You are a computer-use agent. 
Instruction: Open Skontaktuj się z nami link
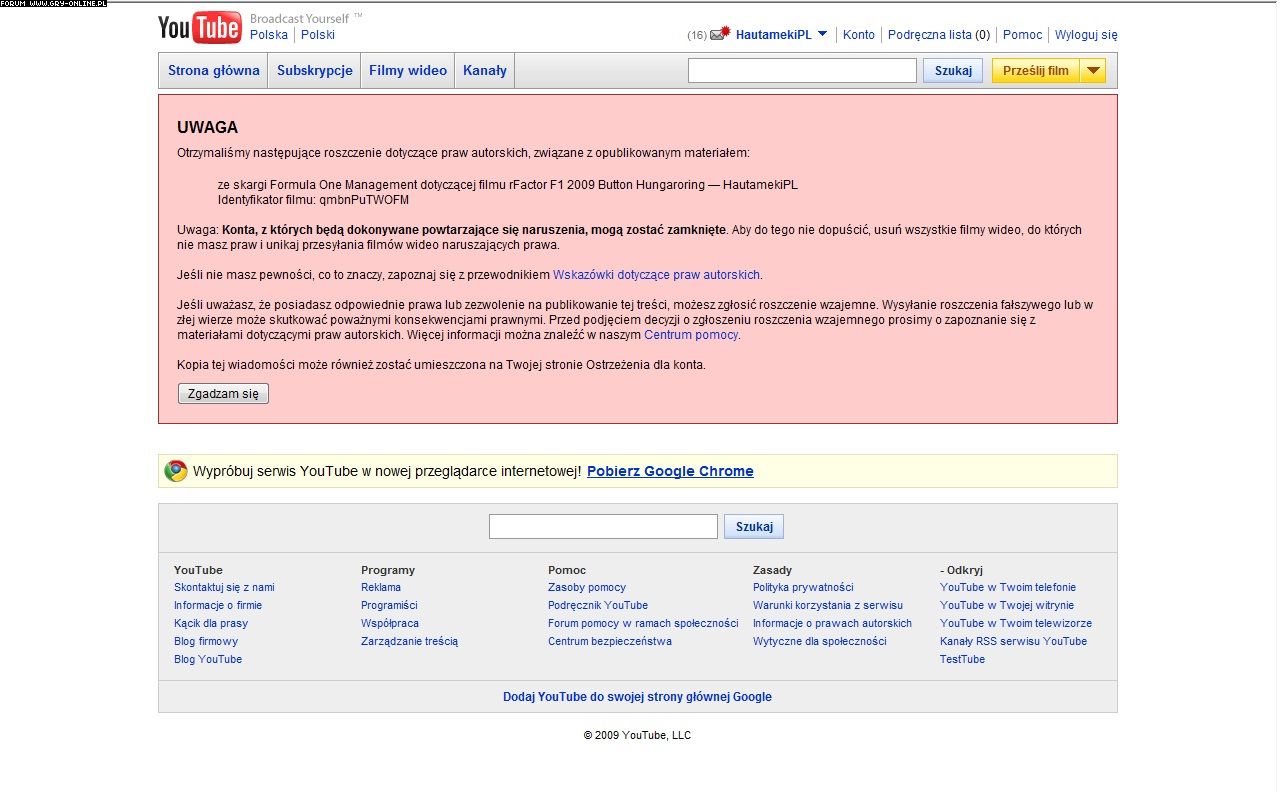224,587
